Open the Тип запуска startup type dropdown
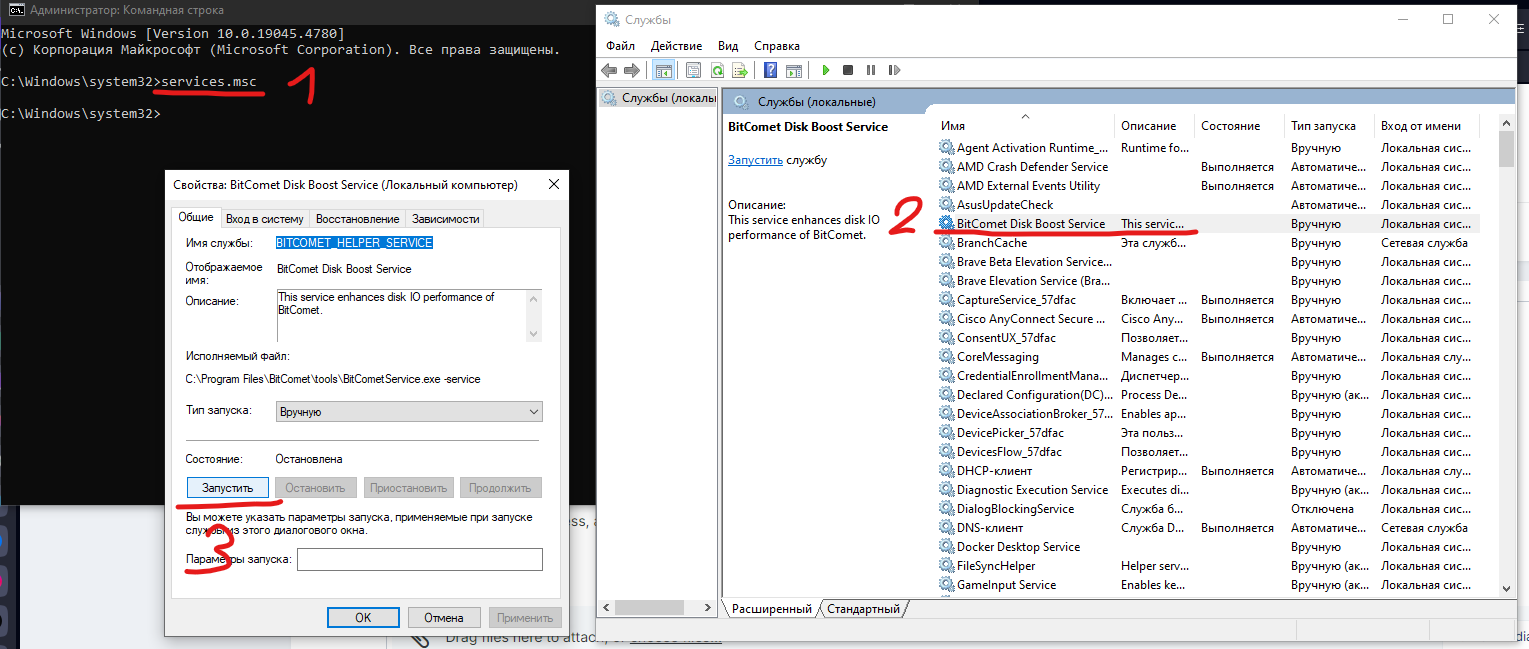 tap(408, 411)
